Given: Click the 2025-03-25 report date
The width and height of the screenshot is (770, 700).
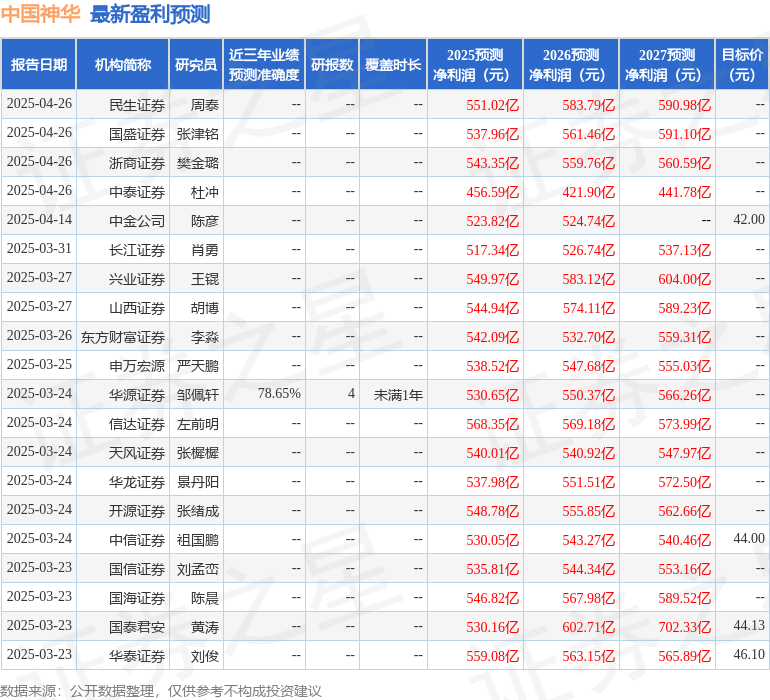Looking at the screenshot, I should click(39, 364).
